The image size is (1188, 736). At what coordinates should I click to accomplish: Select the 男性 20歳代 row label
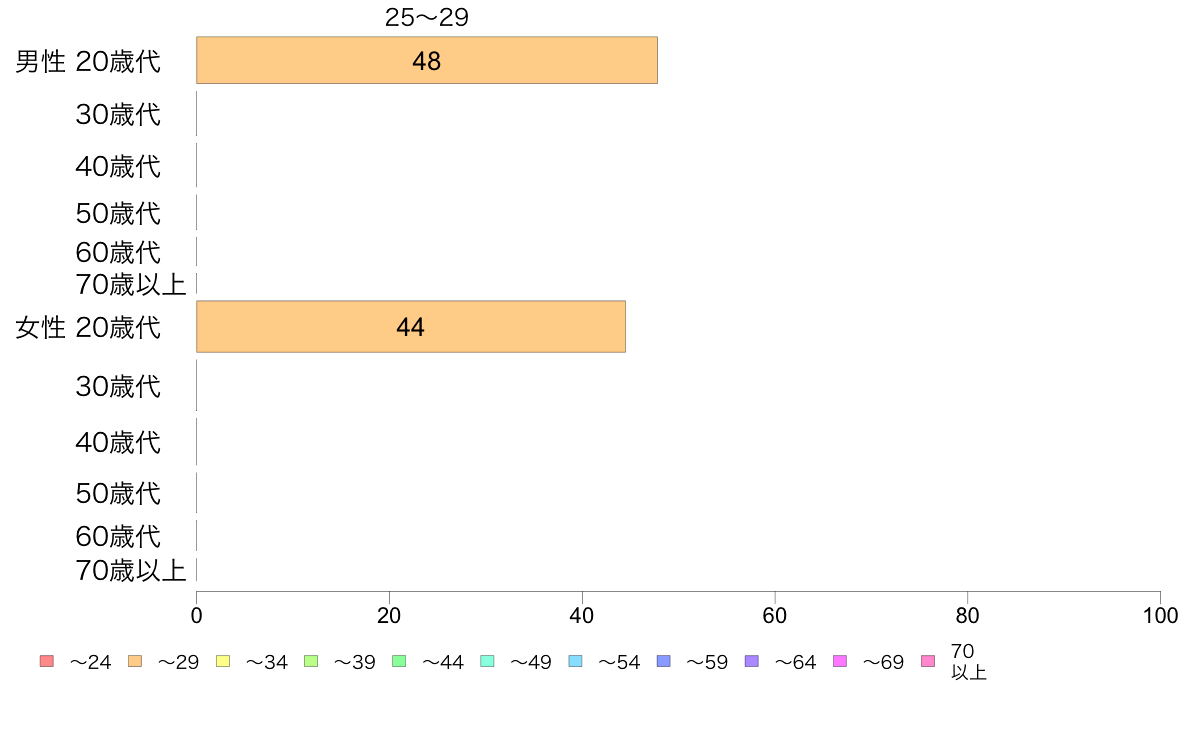pyautogui.click(x=88, y=61)
